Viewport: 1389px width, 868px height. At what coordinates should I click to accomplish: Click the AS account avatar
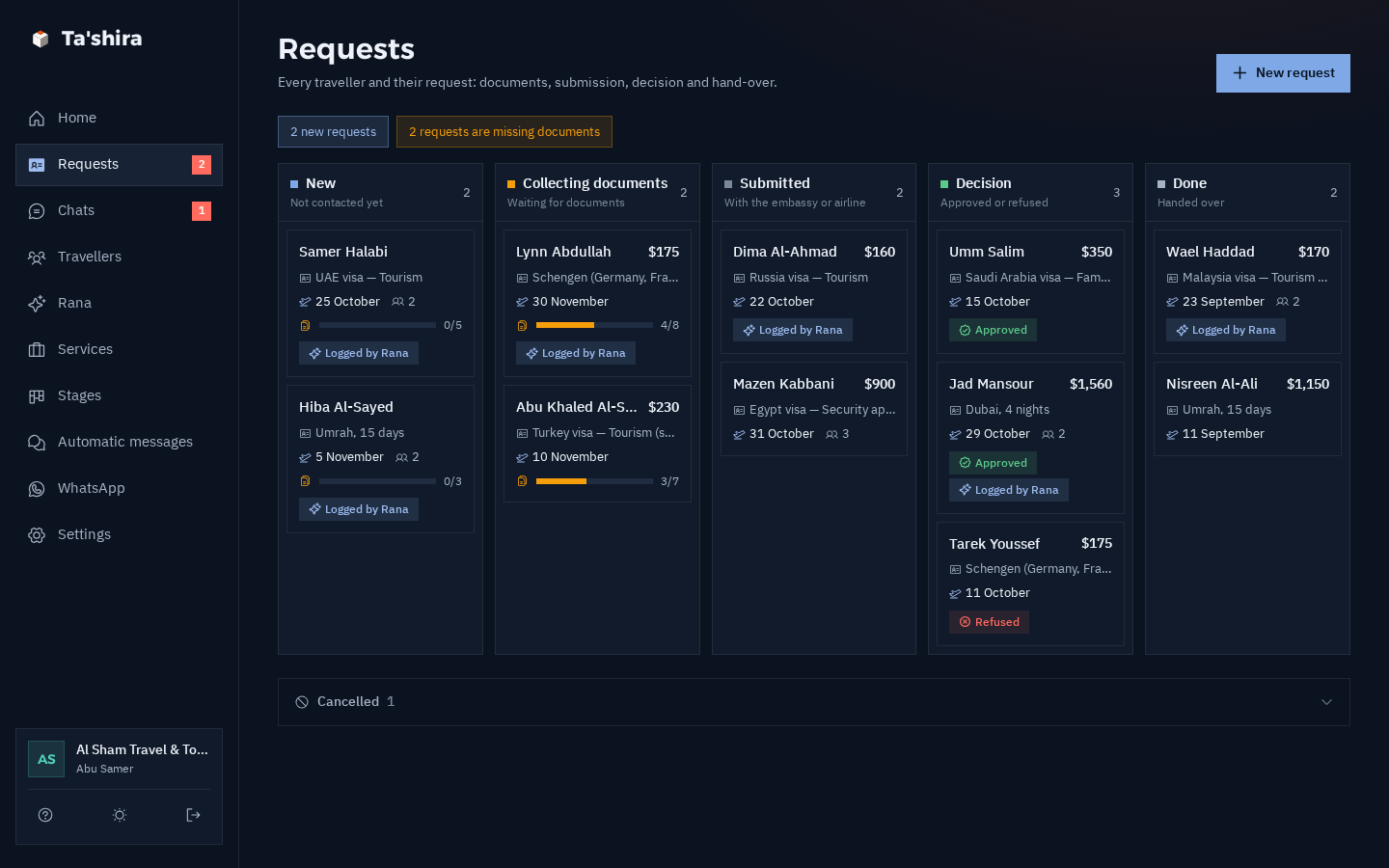[46, 759]
